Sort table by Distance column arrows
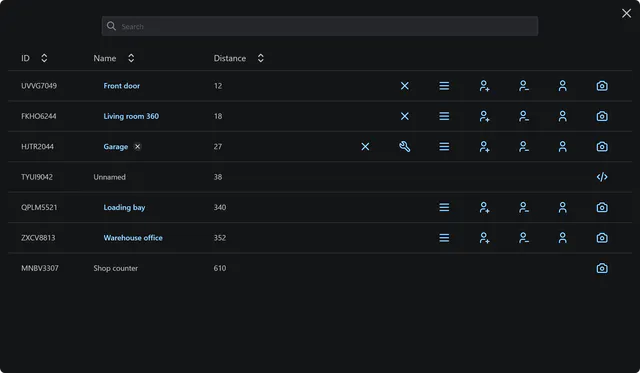The height and width of the screenshot is (373, 640). [x=260, y=58]
